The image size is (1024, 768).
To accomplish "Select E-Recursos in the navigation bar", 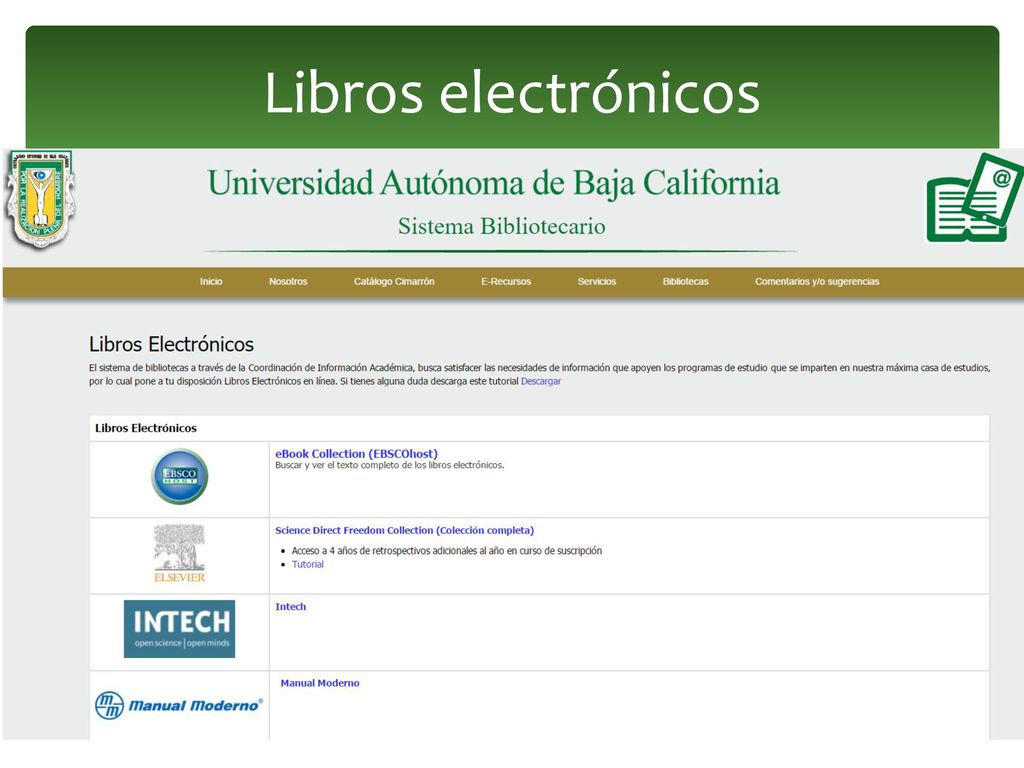I will pos(506,281).
